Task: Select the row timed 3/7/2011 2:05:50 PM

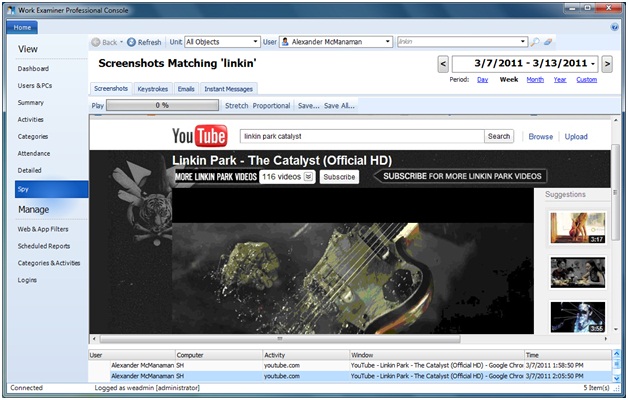Action: (x=350, y=376)
